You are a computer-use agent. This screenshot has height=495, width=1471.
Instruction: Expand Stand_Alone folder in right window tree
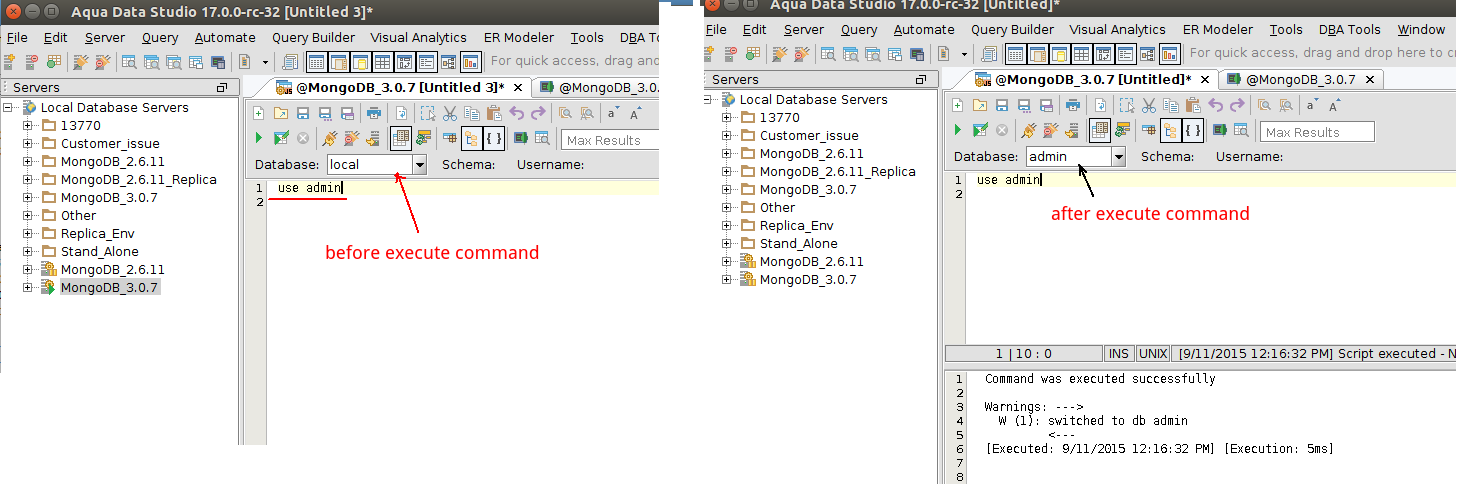(727, 244)
